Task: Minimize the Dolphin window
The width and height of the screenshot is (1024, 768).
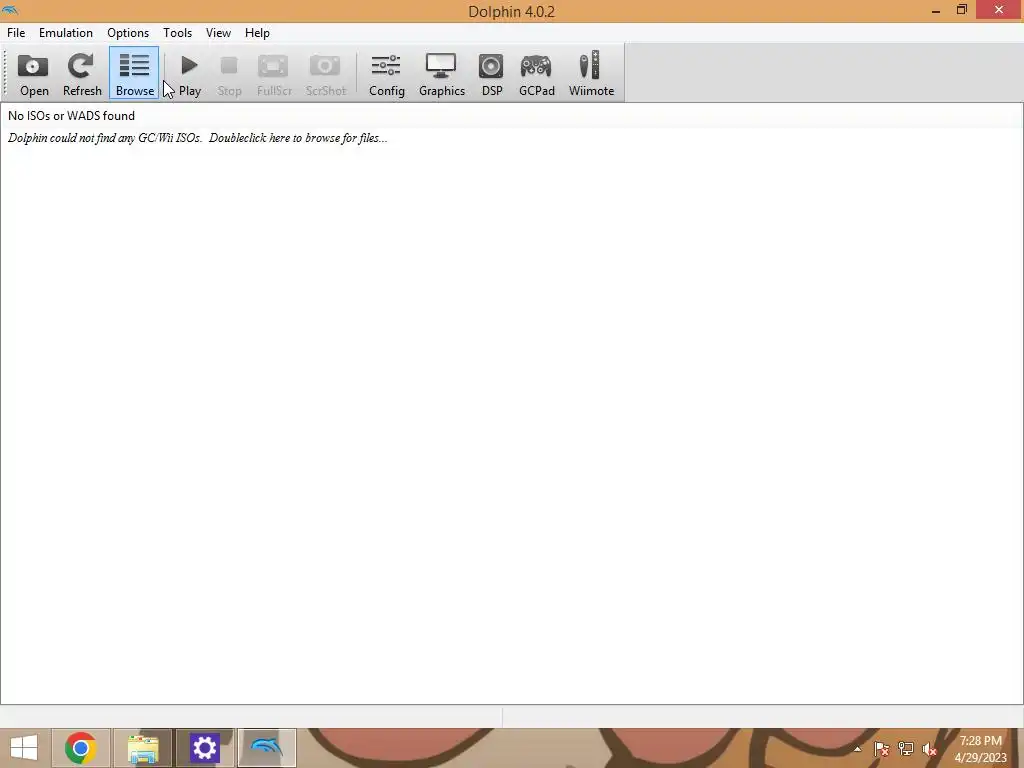Action: 936,10
